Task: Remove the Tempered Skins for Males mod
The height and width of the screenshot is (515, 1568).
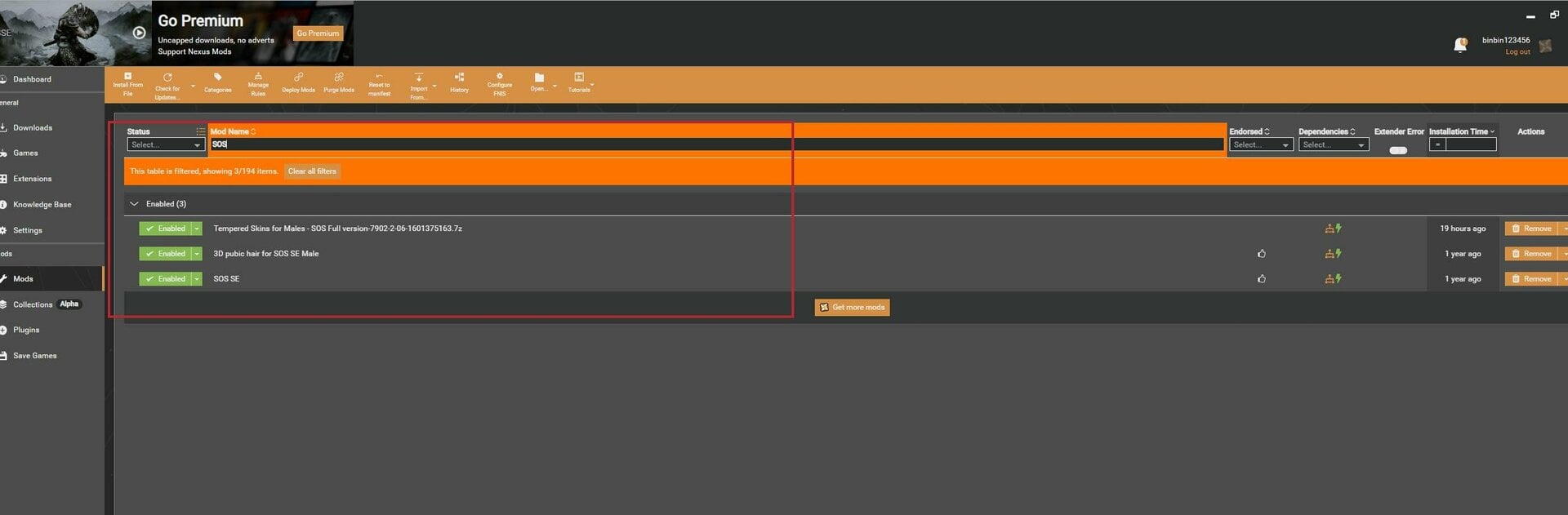Action: pyautogui.click(x=1531, y=229)
